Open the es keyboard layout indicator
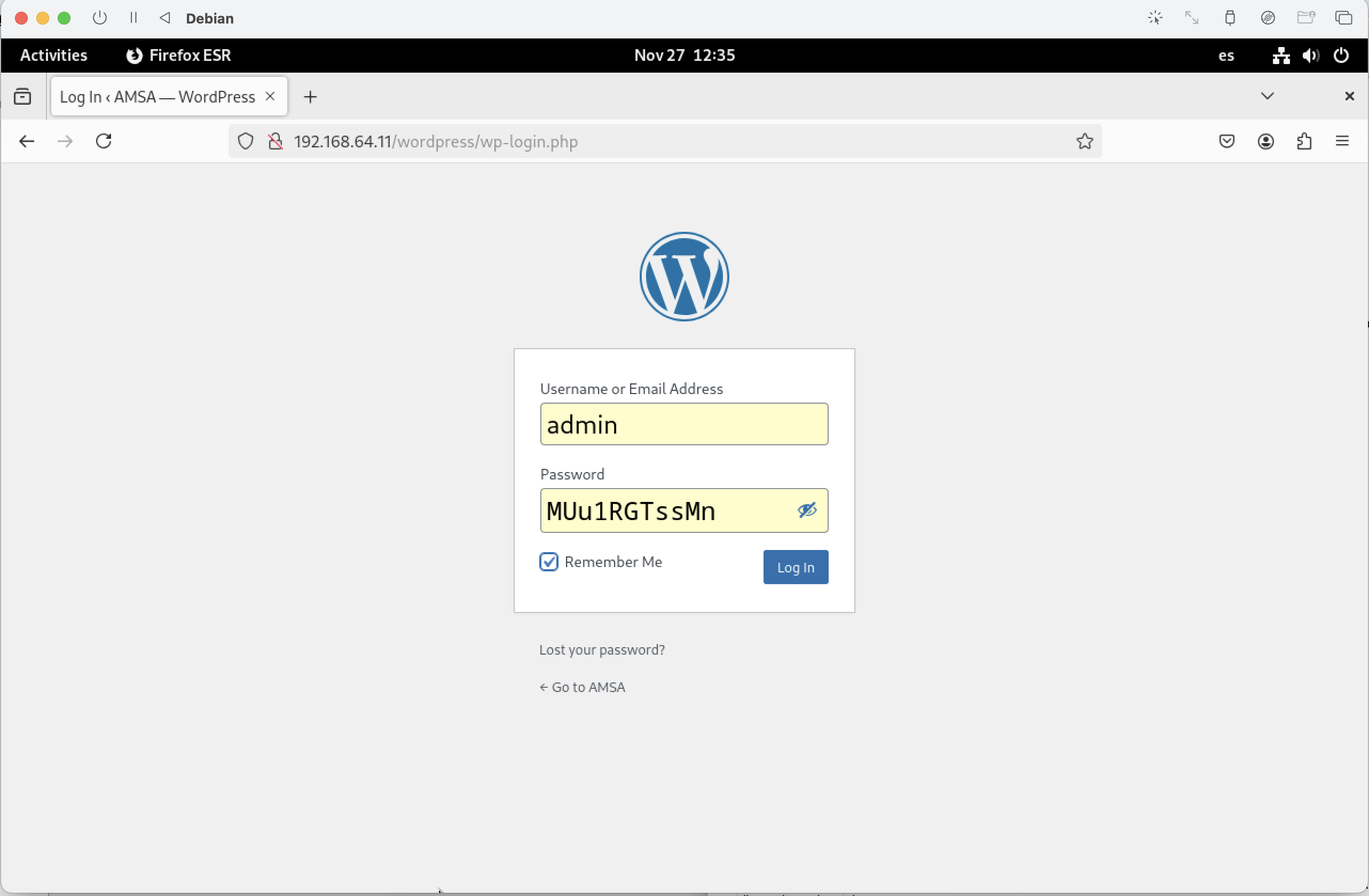This screenshot has width=1369, height=896. pos(1226,56)
